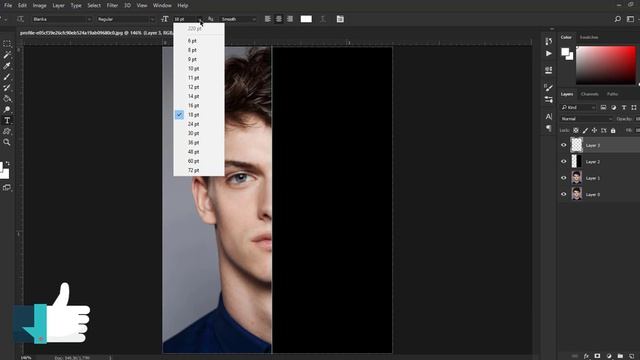Viewport: 640px width, 360px height.
Task: Click the text color swatch
Action: click(306, 19)
